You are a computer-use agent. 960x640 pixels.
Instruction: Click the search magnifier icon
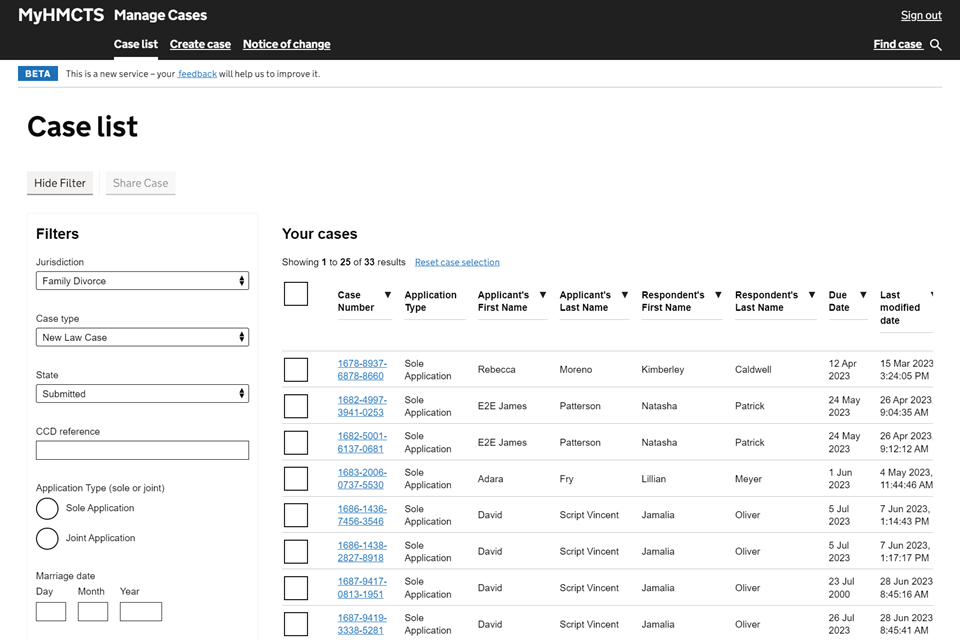(936, 45)
